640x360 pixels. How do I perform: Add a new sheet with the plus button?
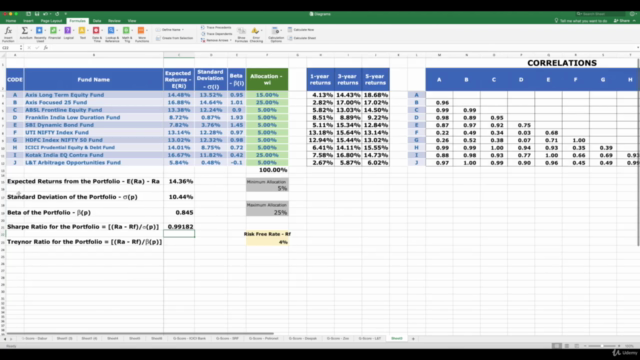pos(413,339)
